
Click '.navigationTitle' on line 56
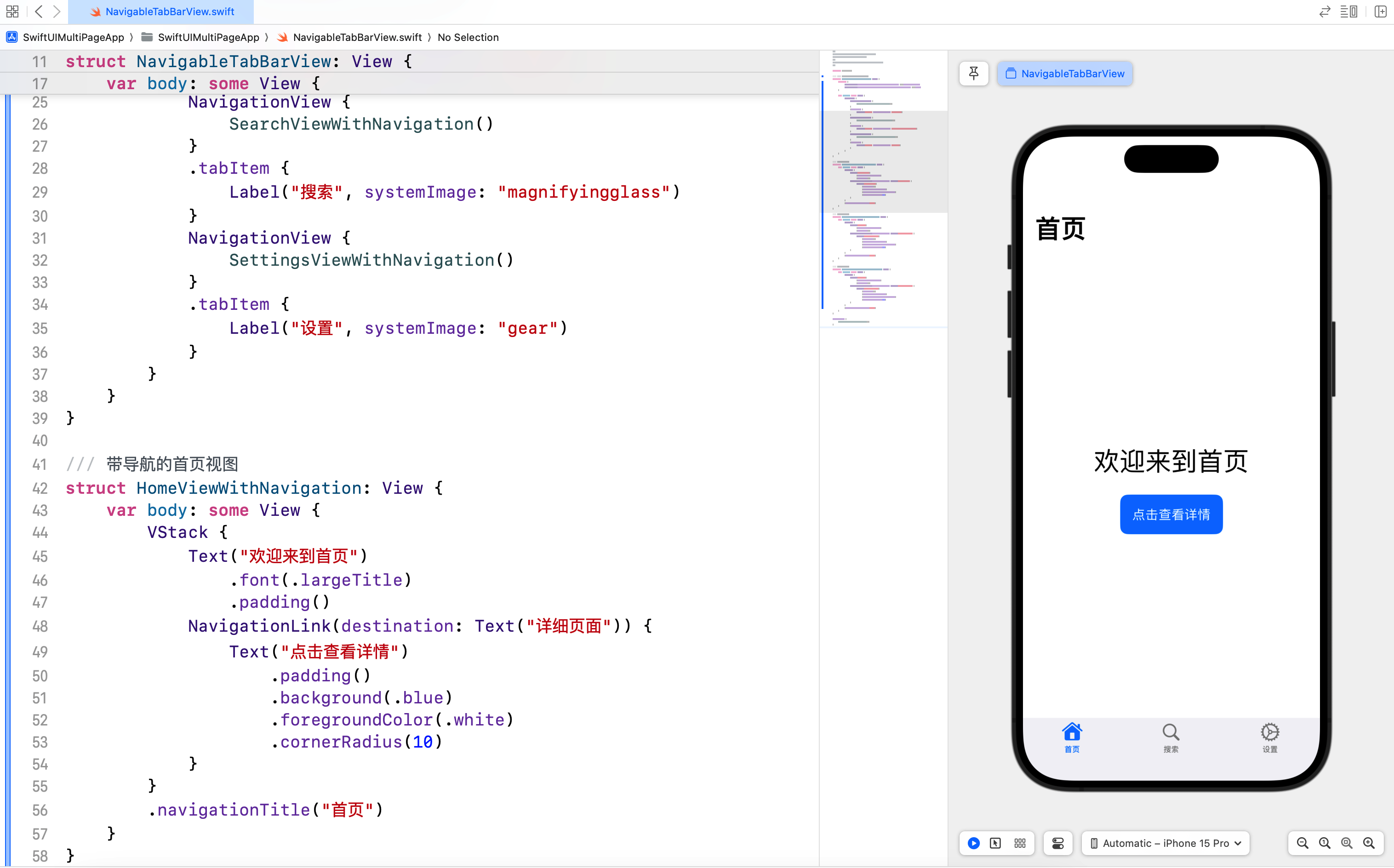click(229, 810)
